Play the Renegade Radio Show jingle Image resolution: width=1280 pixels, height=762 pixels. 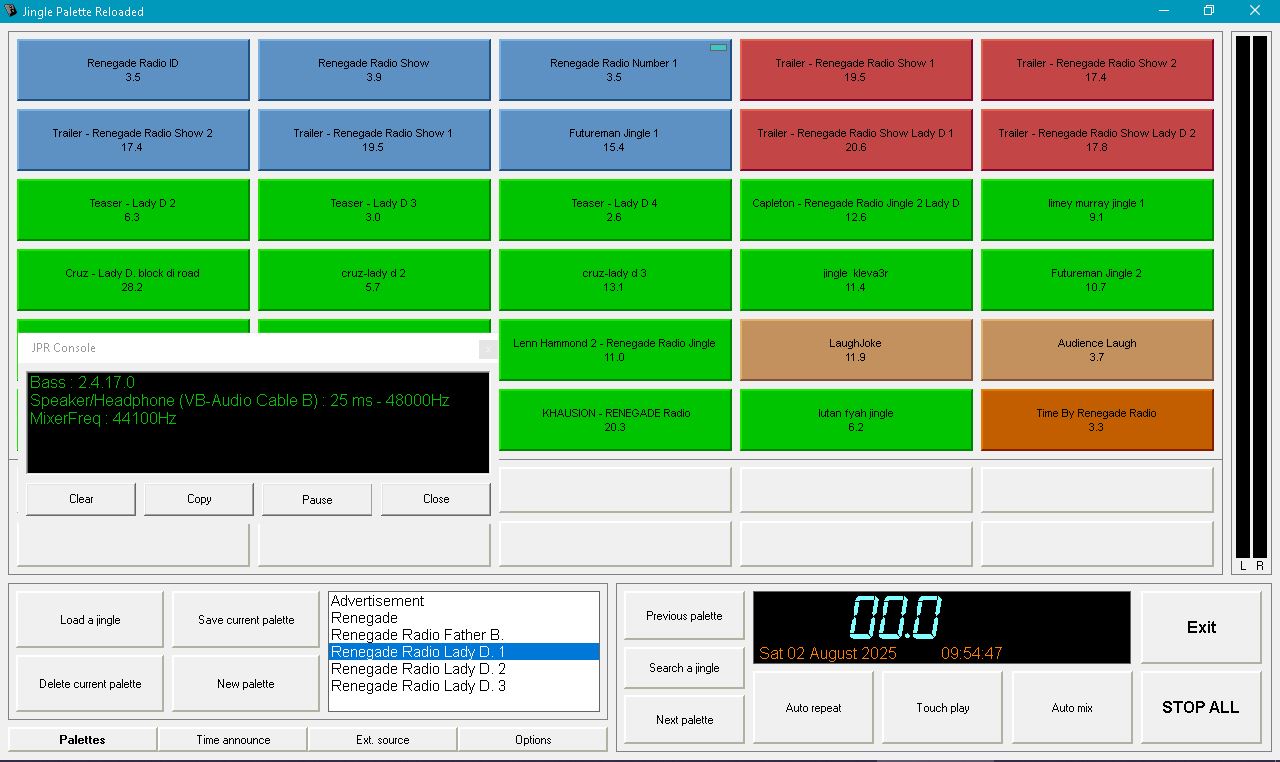374,70
